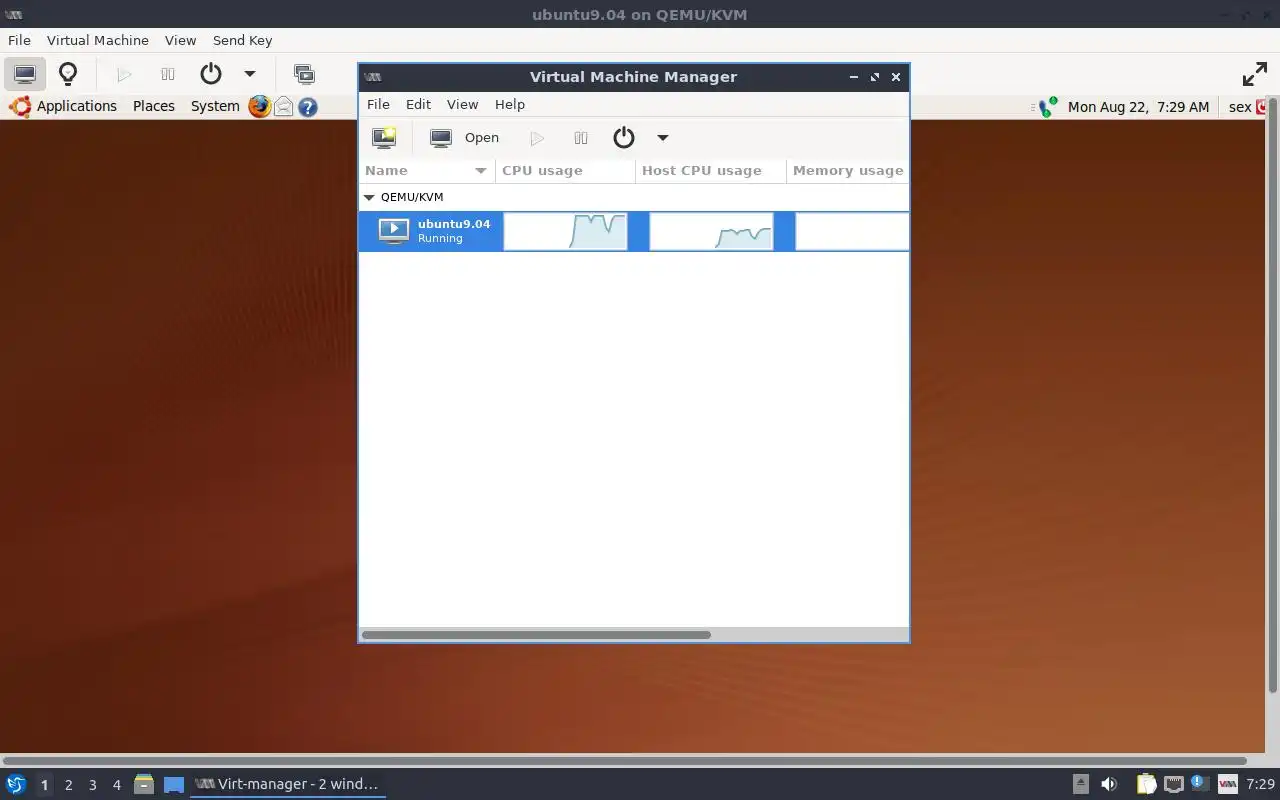
Task: Click the host volume speaker icon
Action: point(1109,784)
